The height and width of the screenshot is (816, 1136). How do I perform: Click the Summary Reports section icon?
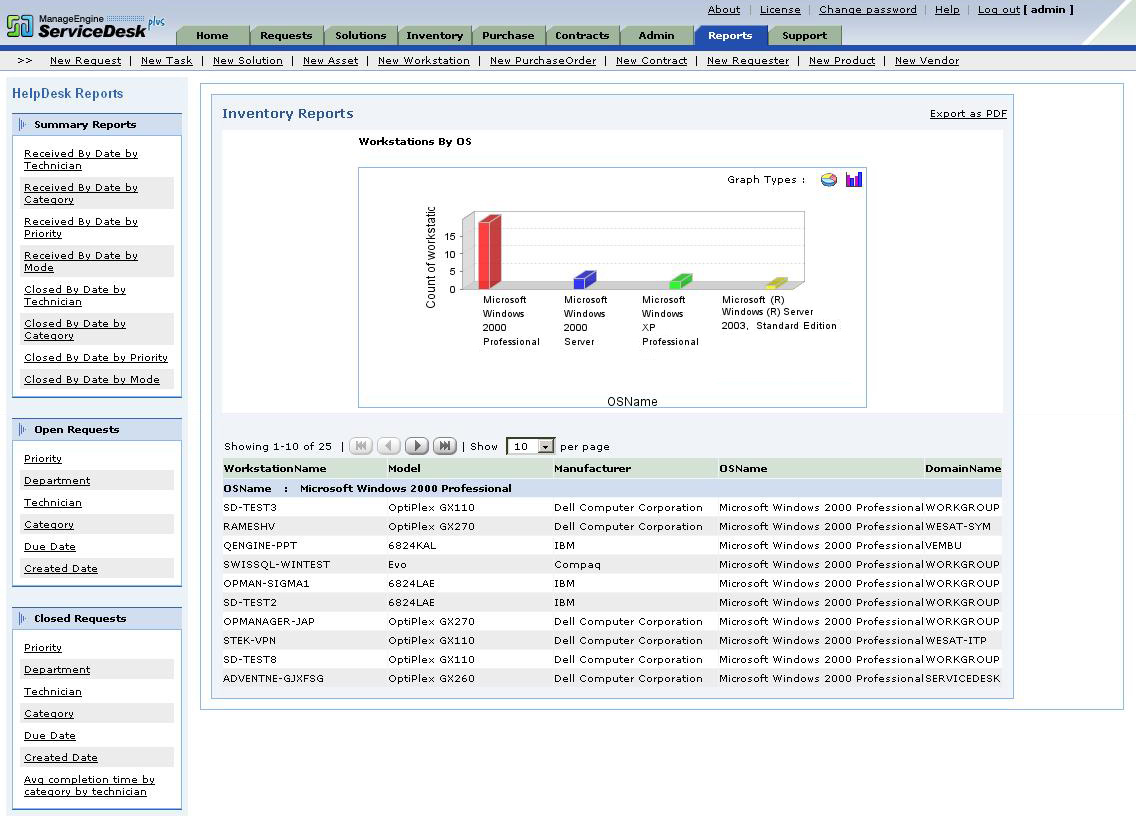tap(22, 124)
